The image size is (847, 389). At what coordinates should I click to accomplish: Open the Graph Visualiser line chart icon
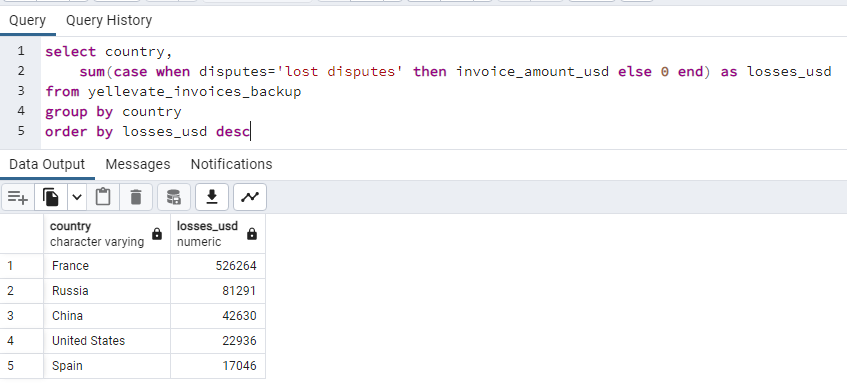(x=250, y=197)
